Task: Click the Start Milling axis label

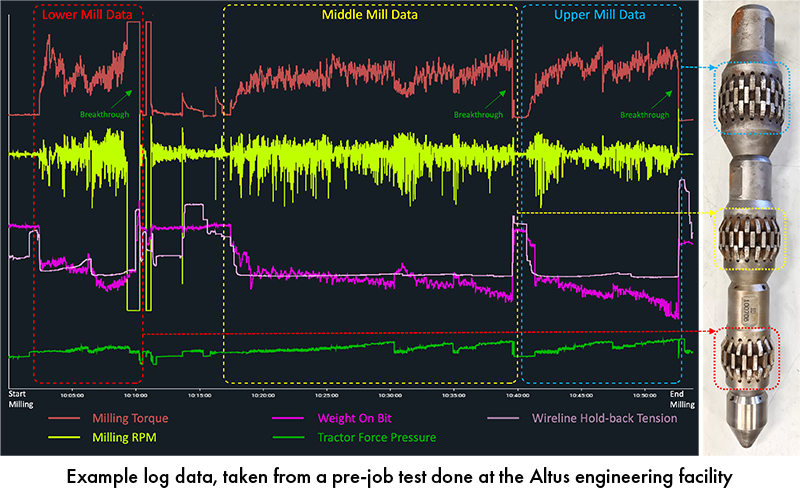Action: tap(21, 399)
